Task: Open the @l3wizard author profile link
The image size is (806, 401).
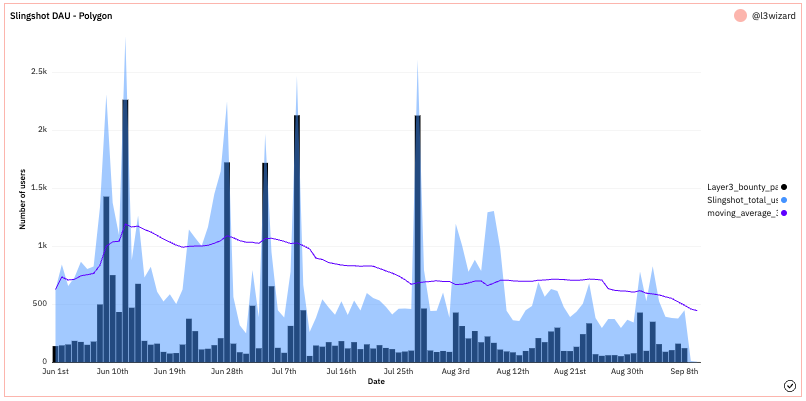Action: tap(774, 16)
